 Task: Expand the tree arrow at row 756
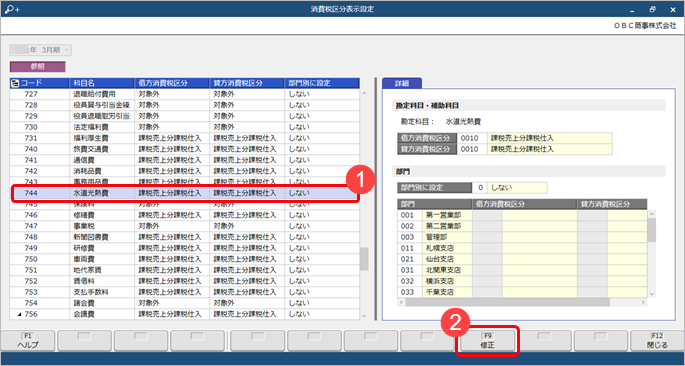tap(20, 314)
